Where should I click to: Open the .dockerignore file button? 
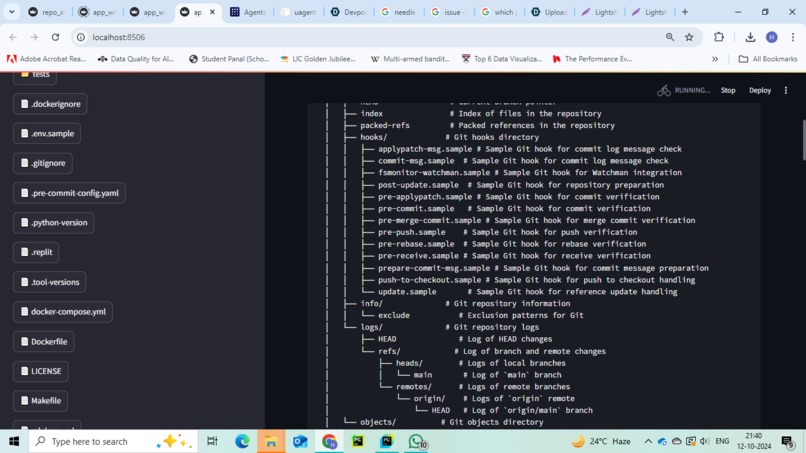50,104
